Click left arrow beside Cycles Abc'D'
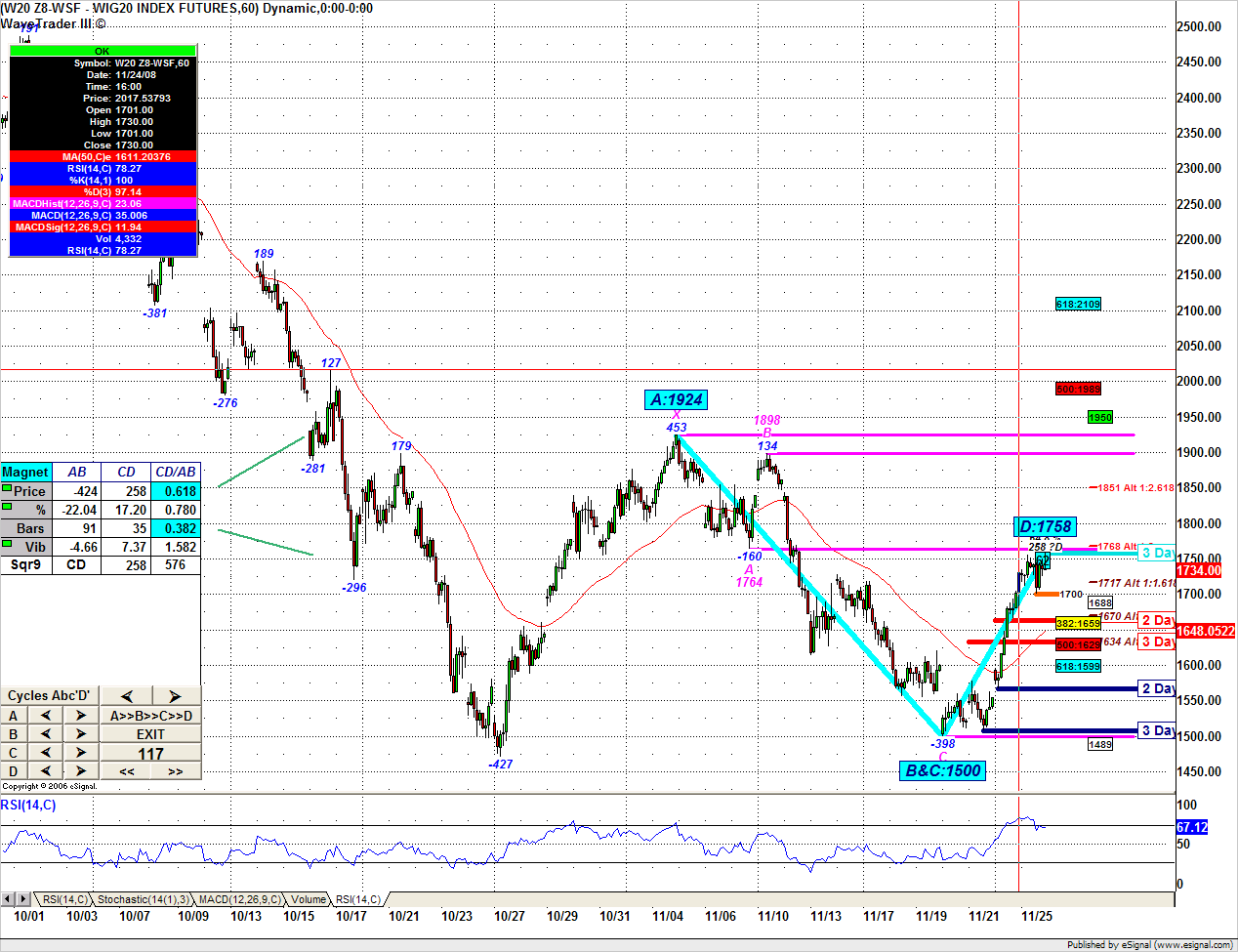The image size is (1238, 952). [127, 696]
